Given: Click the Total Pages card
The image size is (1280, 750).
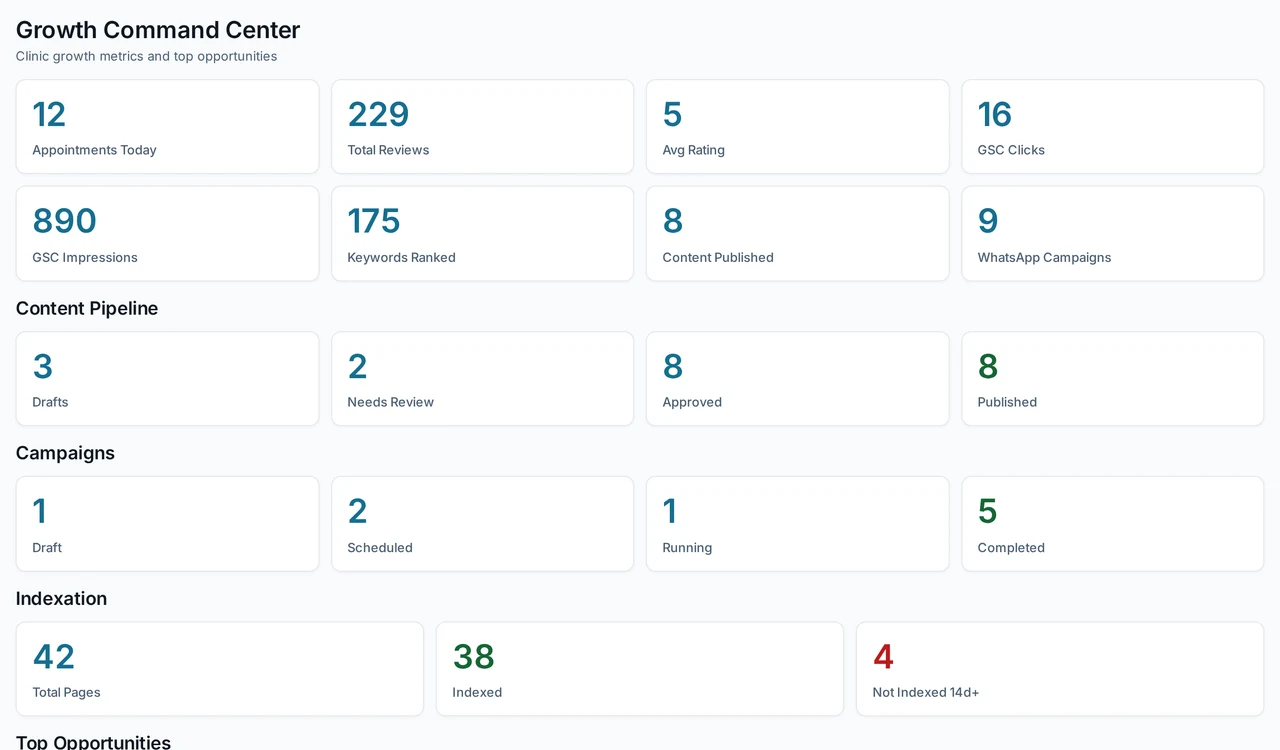Looking at the screenshot, I should (219, 669).
